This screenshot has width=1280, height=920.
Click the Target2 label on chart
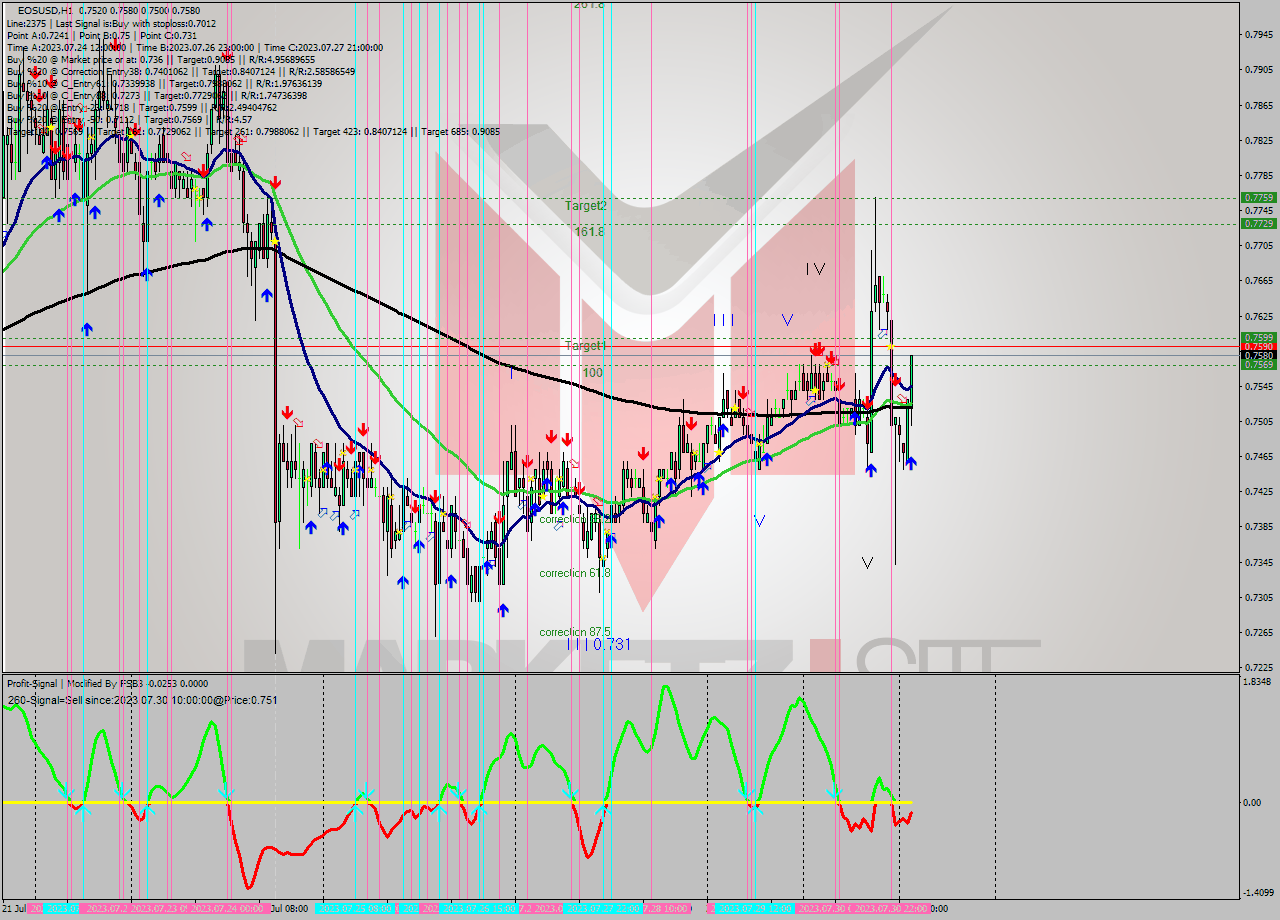click(x=586, y=206)
